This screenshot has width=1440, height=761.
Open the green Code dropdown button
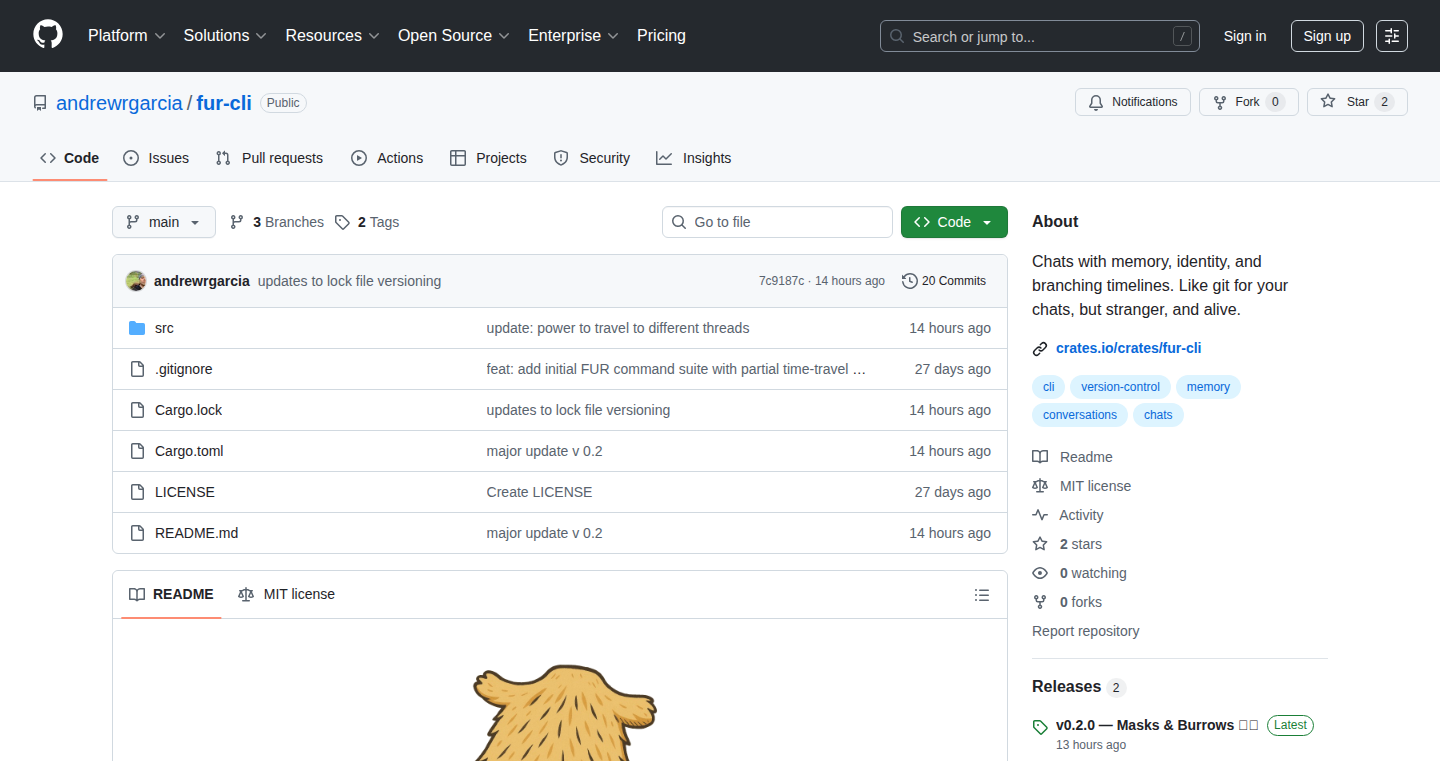[954, 222]
